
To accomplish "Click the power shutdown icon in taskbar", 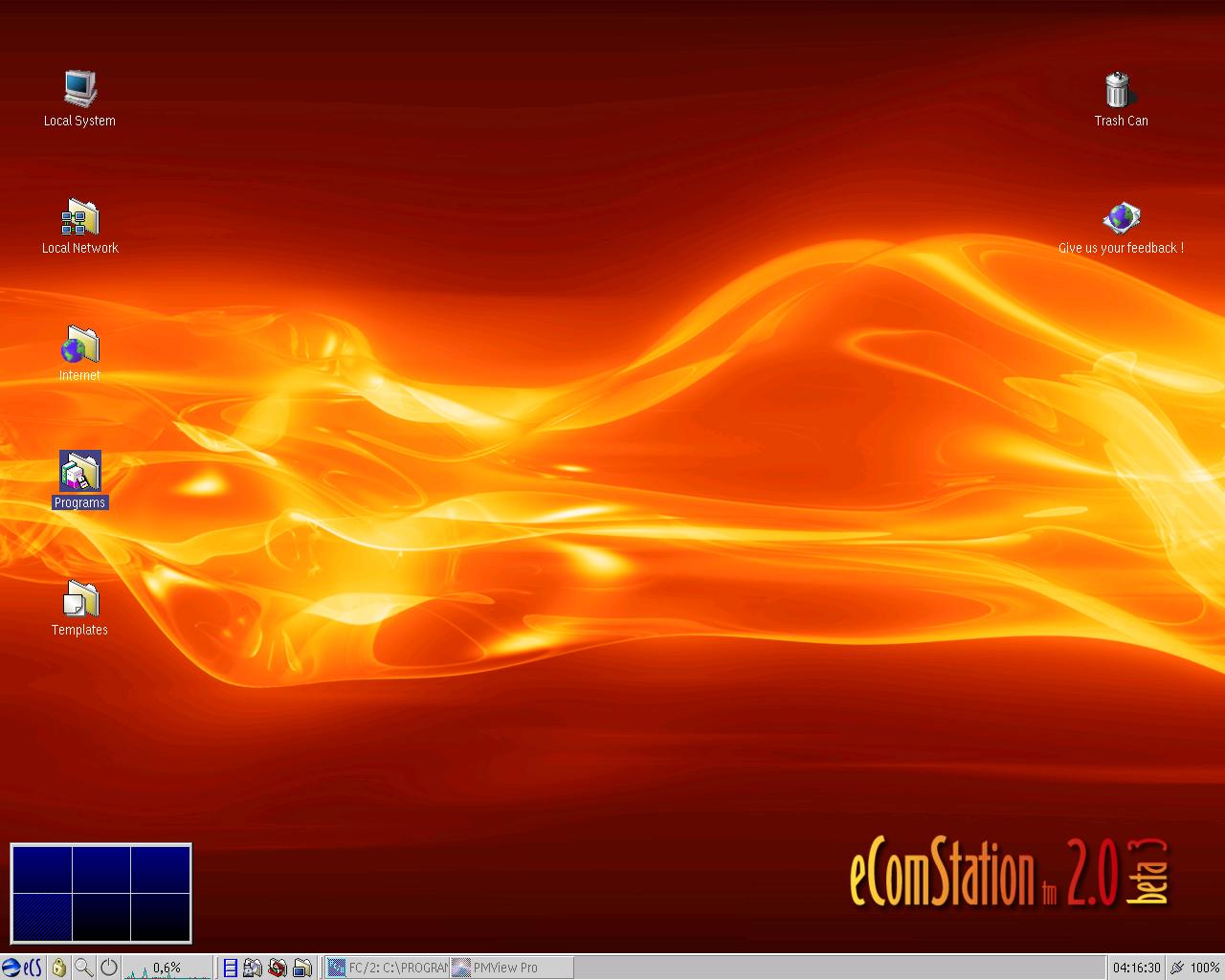I will click(x=109, y=968).
